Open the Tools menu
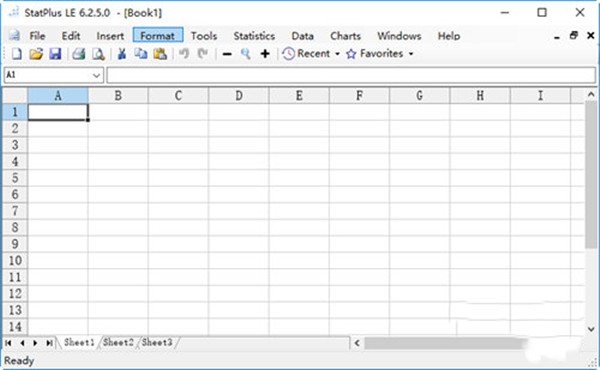Screen dimensions: 600x370 click(x=204, y=36)
